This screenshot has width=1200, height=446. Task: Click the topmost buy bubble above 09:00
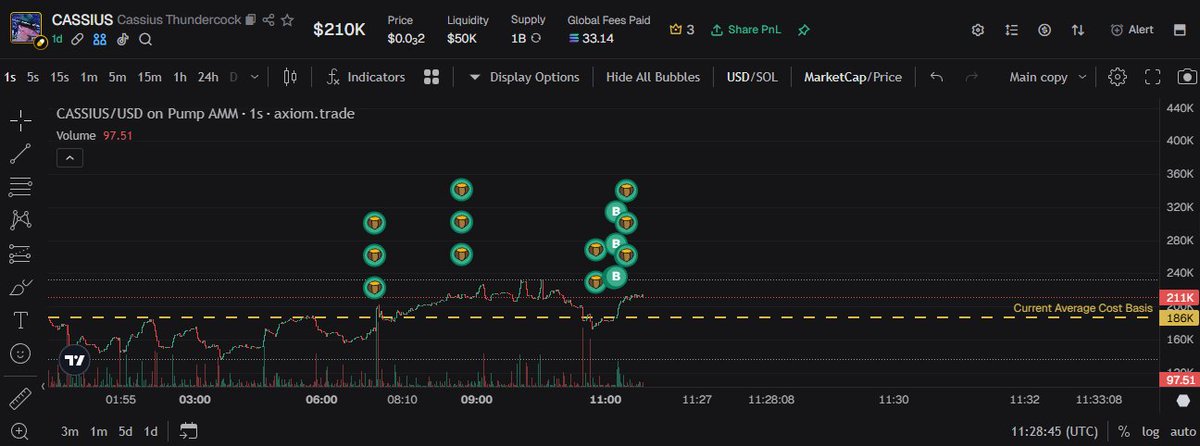click(x=461, y=189)
